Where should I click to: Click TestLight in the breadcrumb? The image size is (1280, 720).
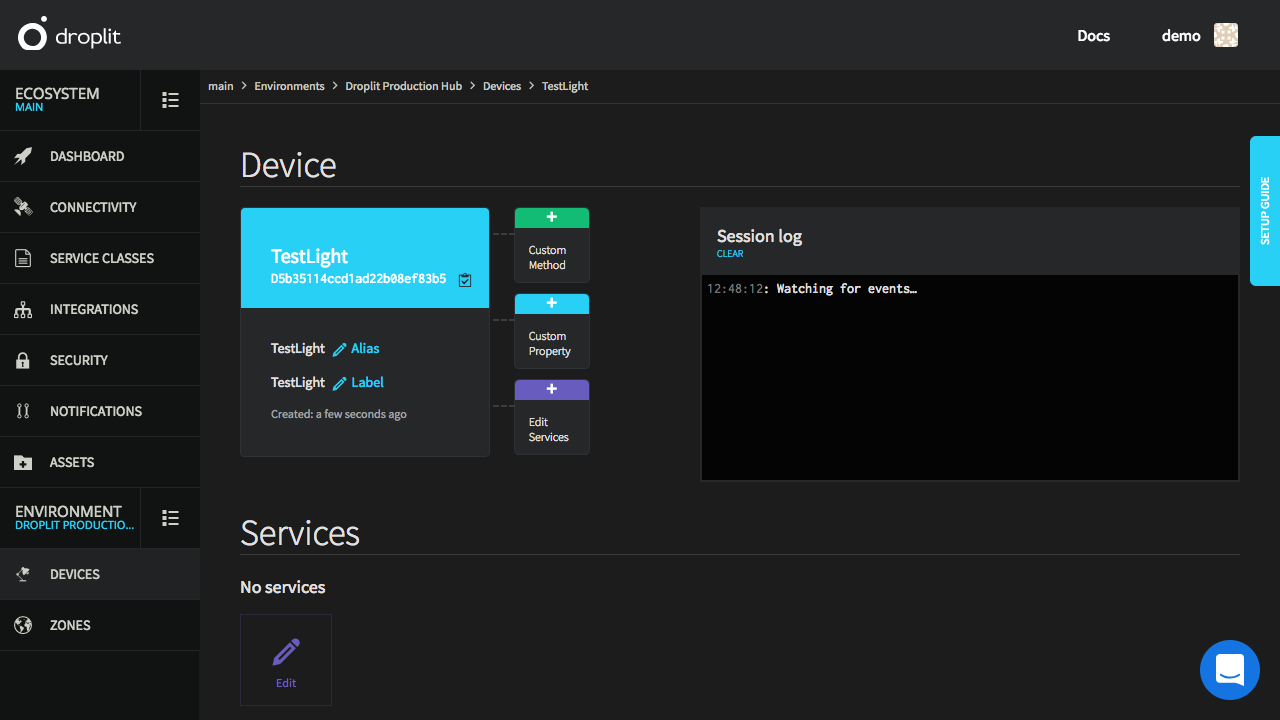[565, 86]
